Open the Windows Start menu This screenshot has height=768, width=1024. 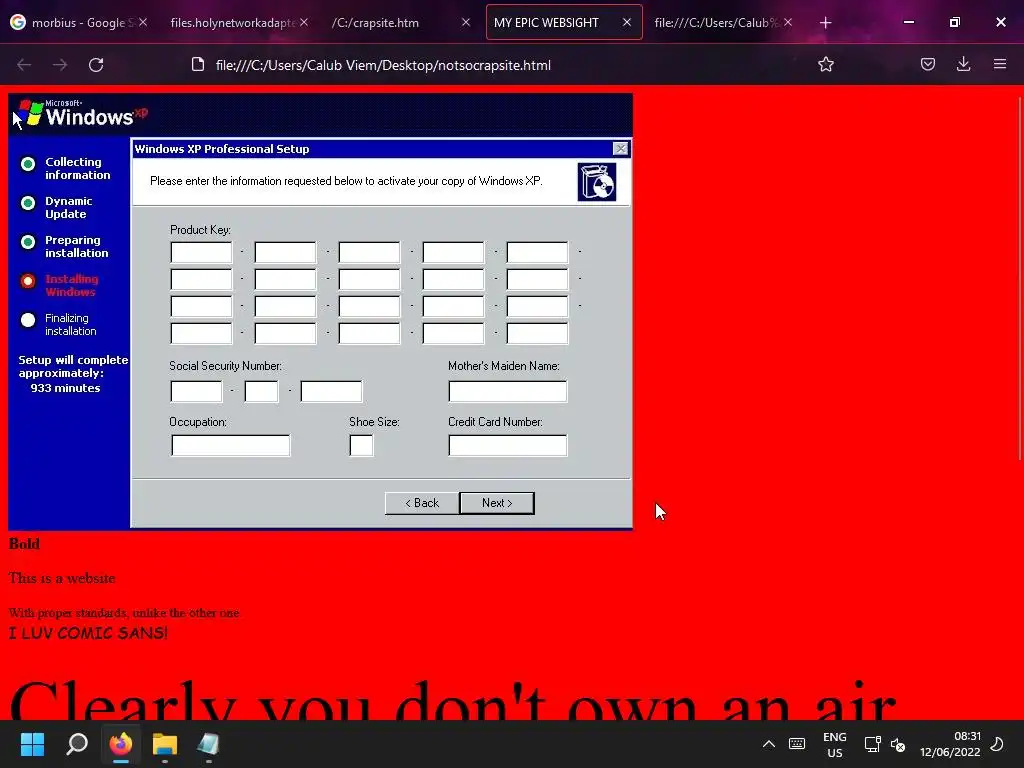32,744
